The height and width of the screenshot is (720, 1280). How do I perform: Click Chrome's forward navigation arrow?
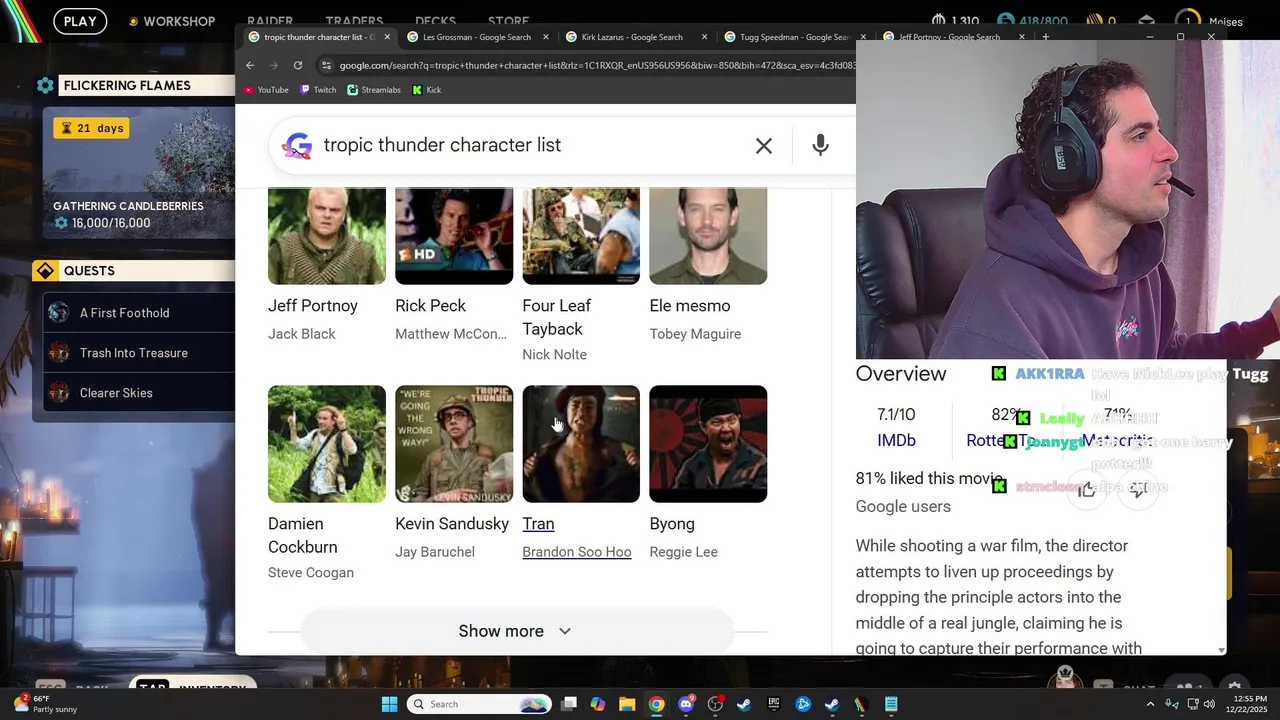(x=274, y=65)
